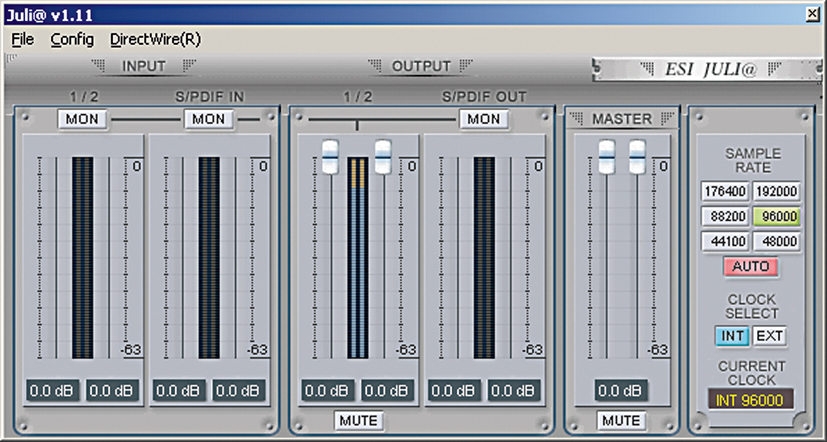Click the MASTER section label

coord(622,119)
